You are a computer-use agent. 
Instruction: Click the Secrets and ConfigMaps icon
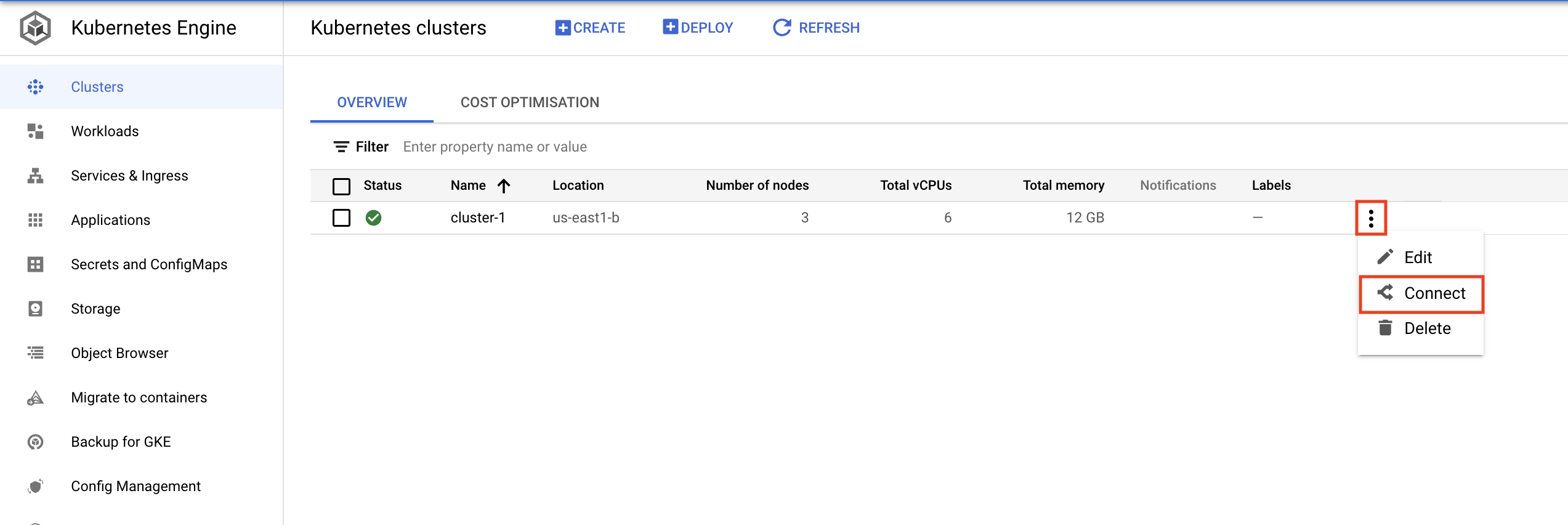pos(35,264)
